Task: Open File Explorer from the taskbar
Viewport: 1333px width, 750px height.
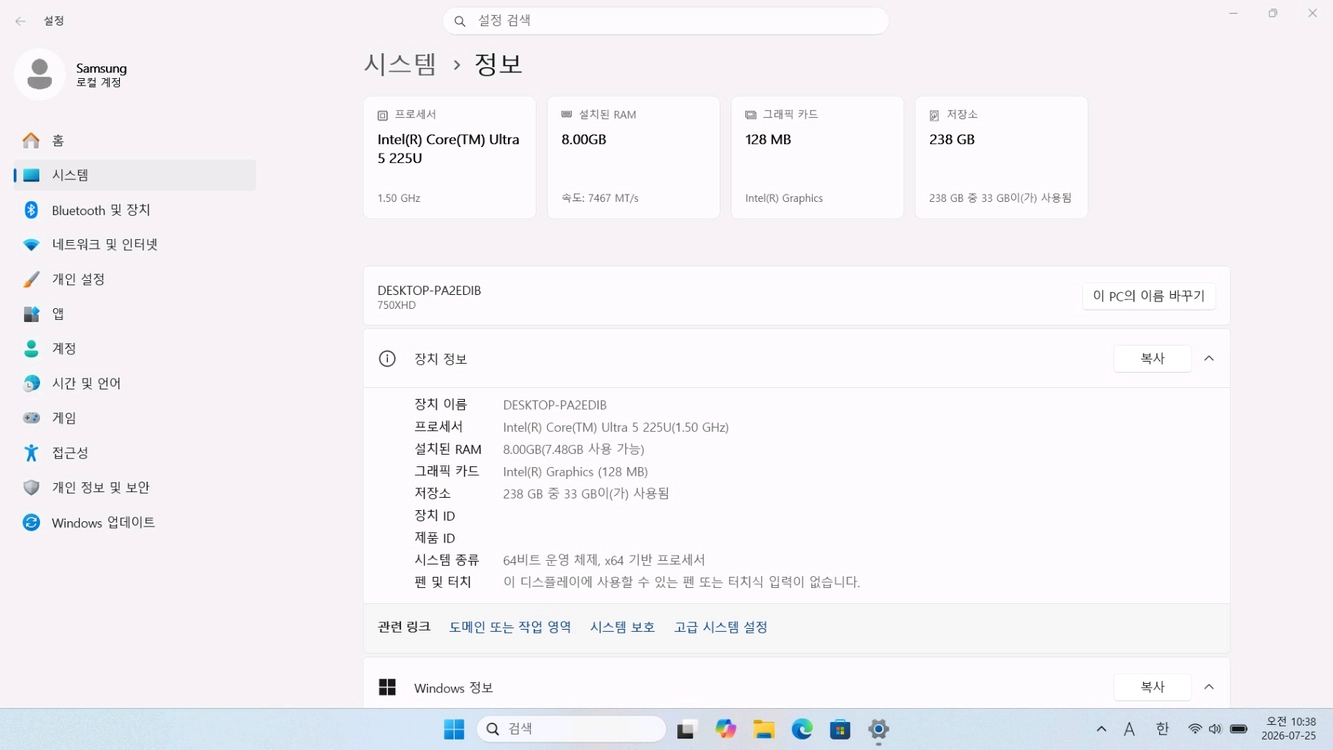Action: (x=764, y=729)
